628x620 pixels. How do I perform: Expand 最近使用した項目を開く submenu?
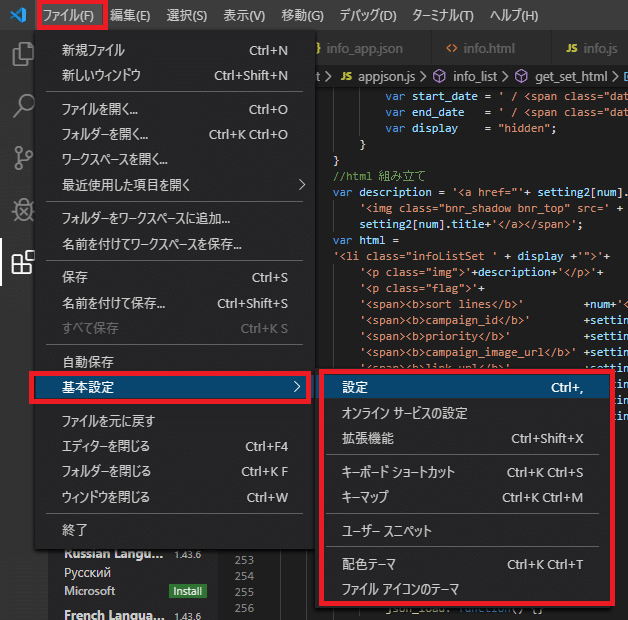(175, 185)
